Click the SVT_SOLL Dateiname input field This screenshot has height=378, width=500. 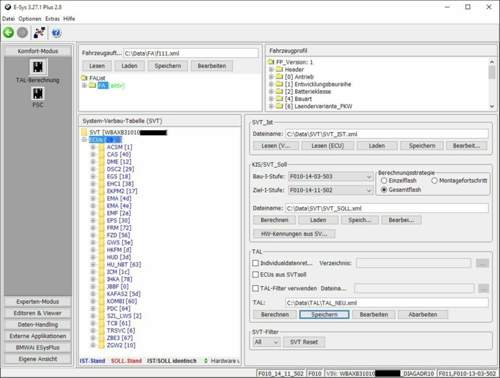click(387, 208)
